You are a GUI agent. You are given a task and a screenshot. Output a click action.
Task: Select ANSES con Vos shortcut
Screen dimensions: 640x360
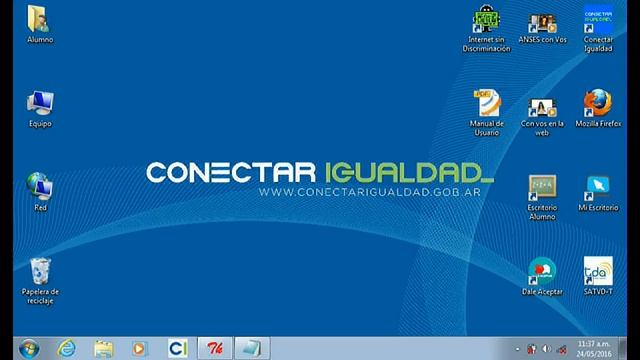[542, 28]
